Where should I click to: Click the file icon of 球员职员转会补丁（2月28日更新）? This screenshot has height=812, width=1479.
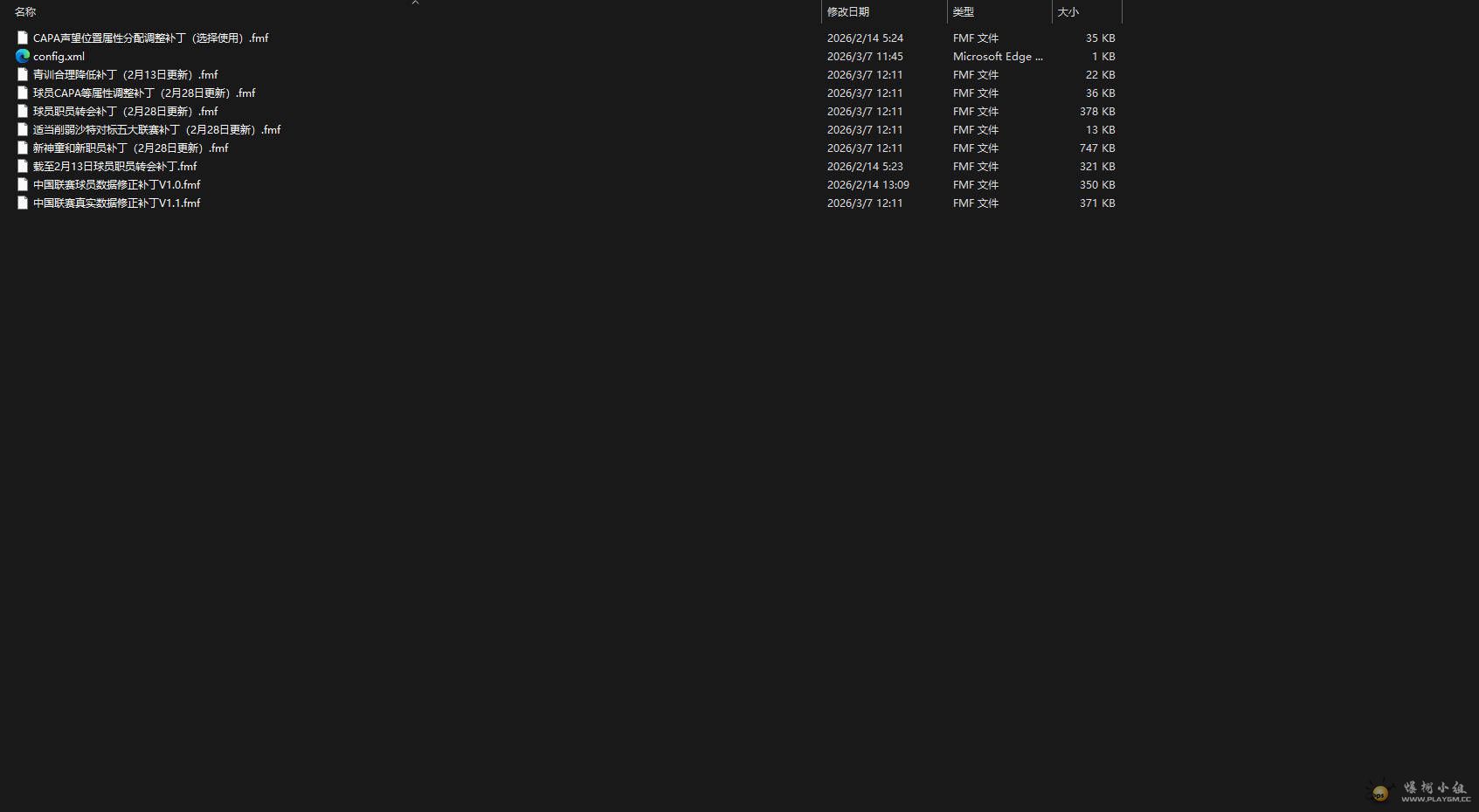[23, 111]
